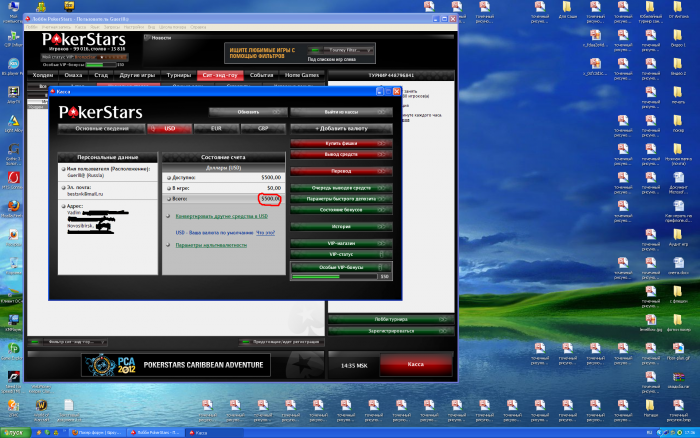Switch to the Турниры tab
The height and width of the screenshot is (438, 700).
coord(179,75)
